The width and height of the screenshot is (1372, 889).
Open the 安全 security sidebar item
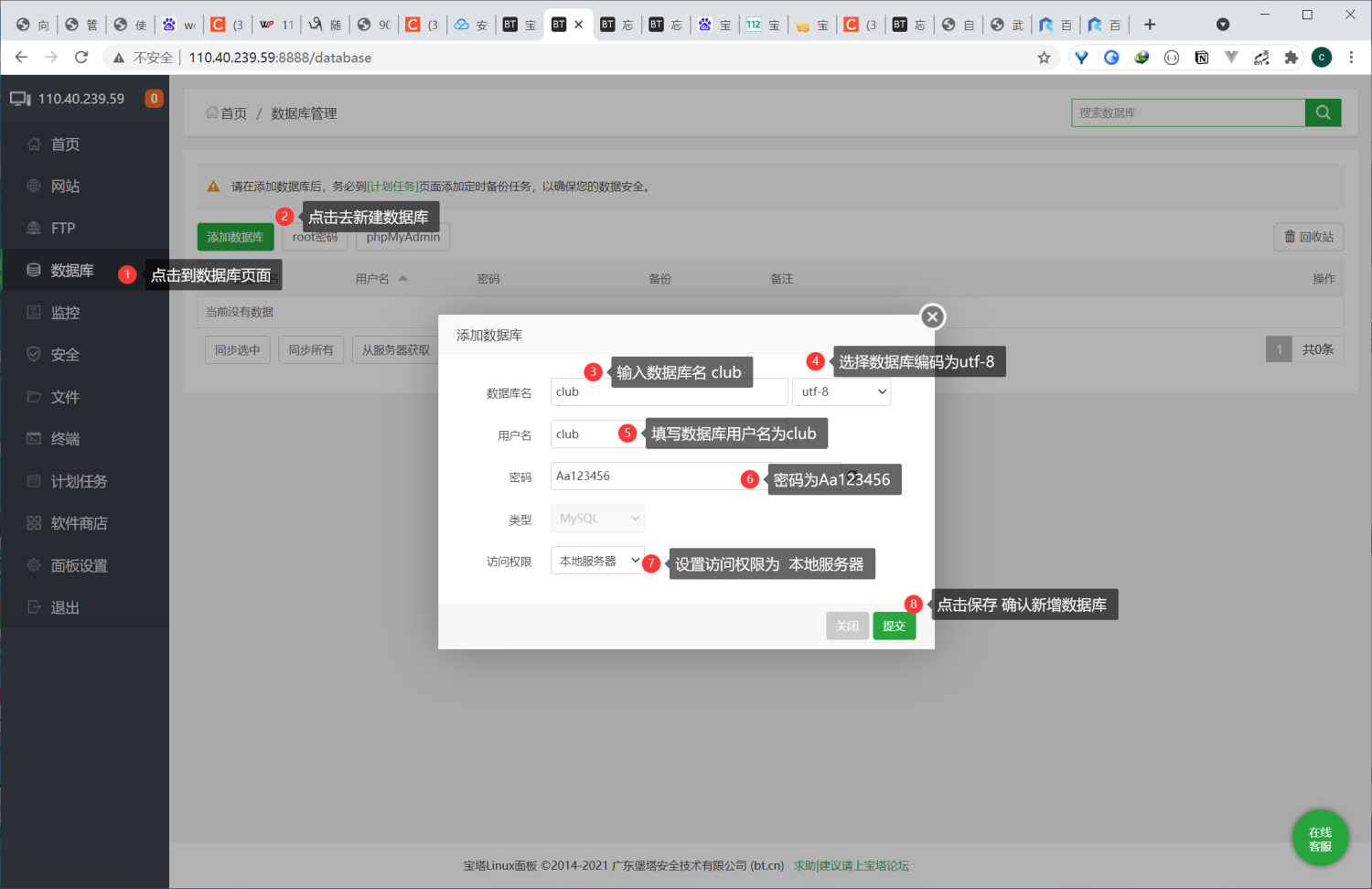click(x=65, y=355)
